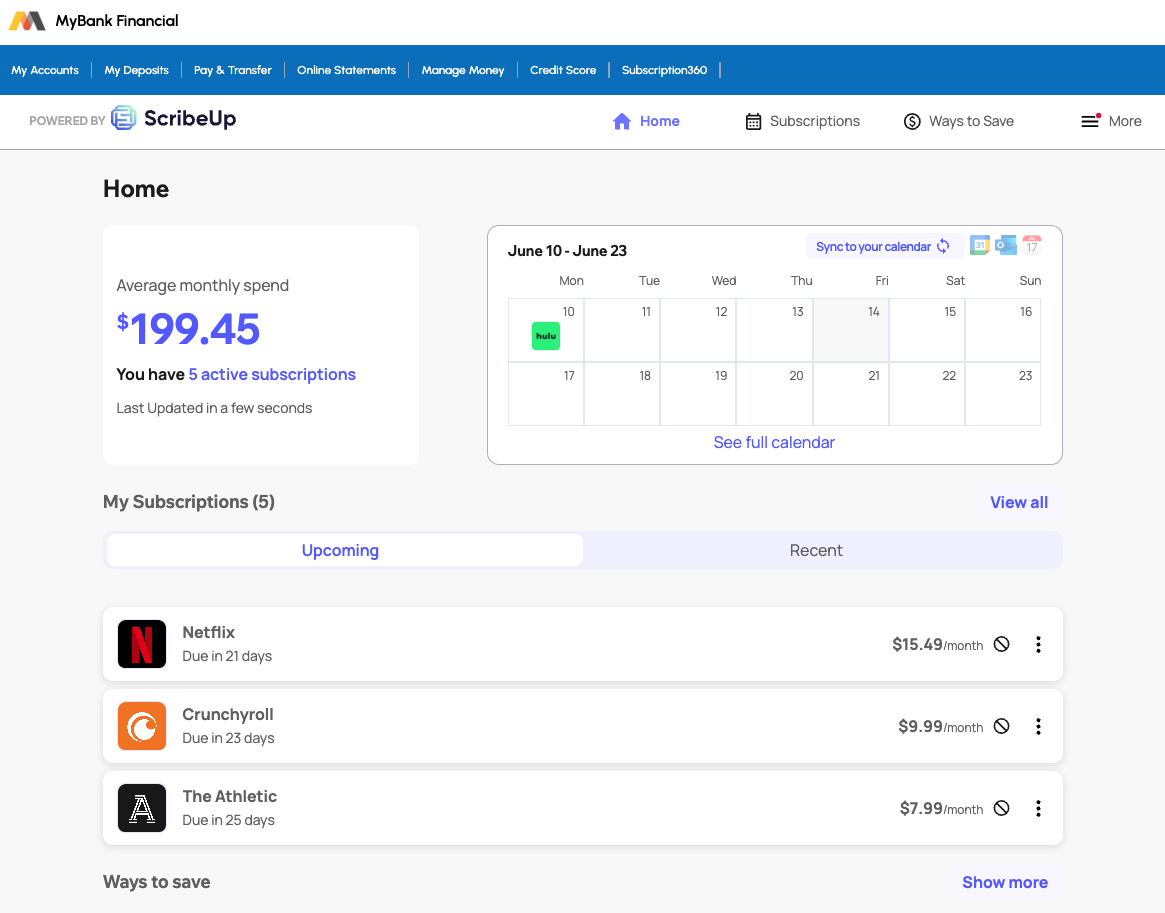This screenshot has height=913, width=1165.
Task: Select the Netflix subscription logo
Action: coord(142,644)
